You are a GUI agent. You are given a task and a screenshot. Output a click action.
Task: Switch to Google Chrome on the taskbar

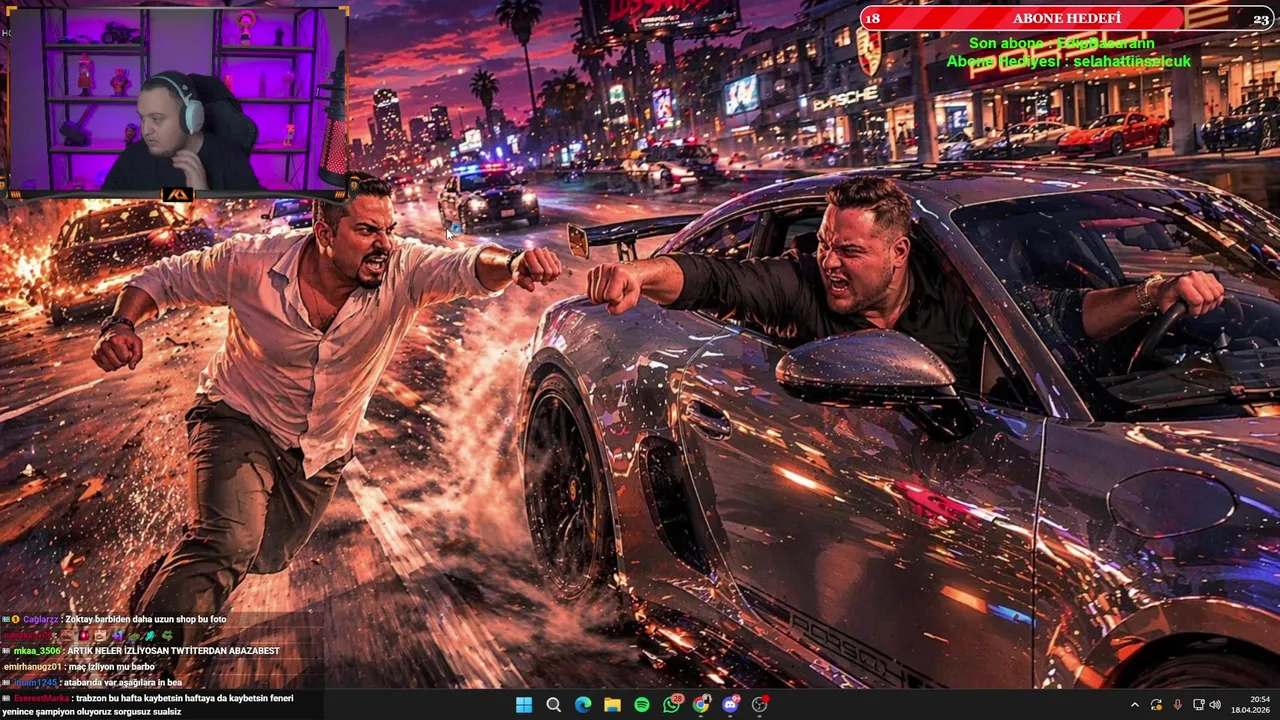701,705
